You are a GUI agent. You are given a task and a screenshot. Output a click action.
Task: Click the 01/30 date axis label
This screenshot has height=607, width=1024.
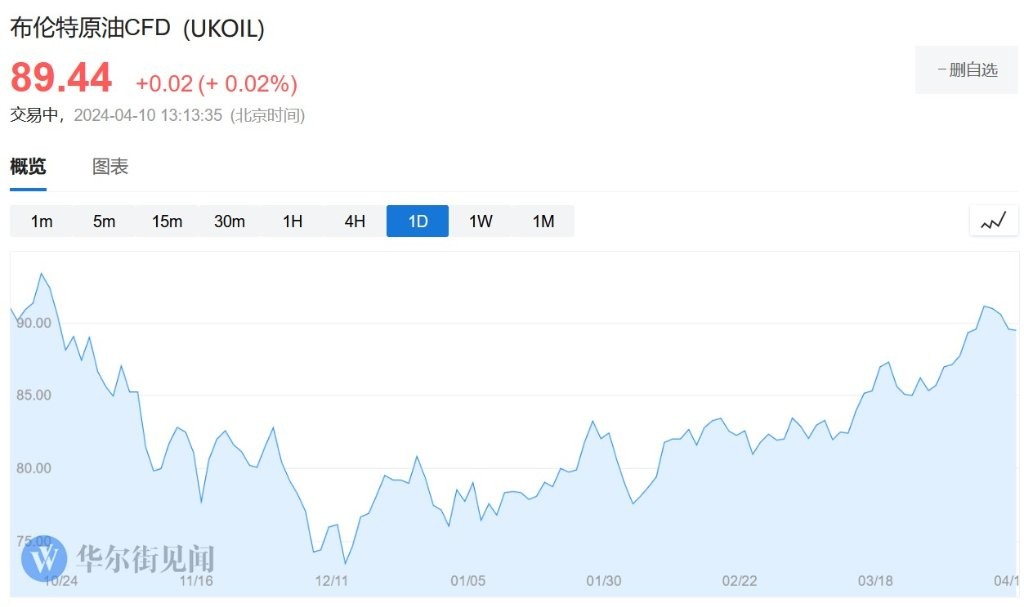click(x=604, y=581)
